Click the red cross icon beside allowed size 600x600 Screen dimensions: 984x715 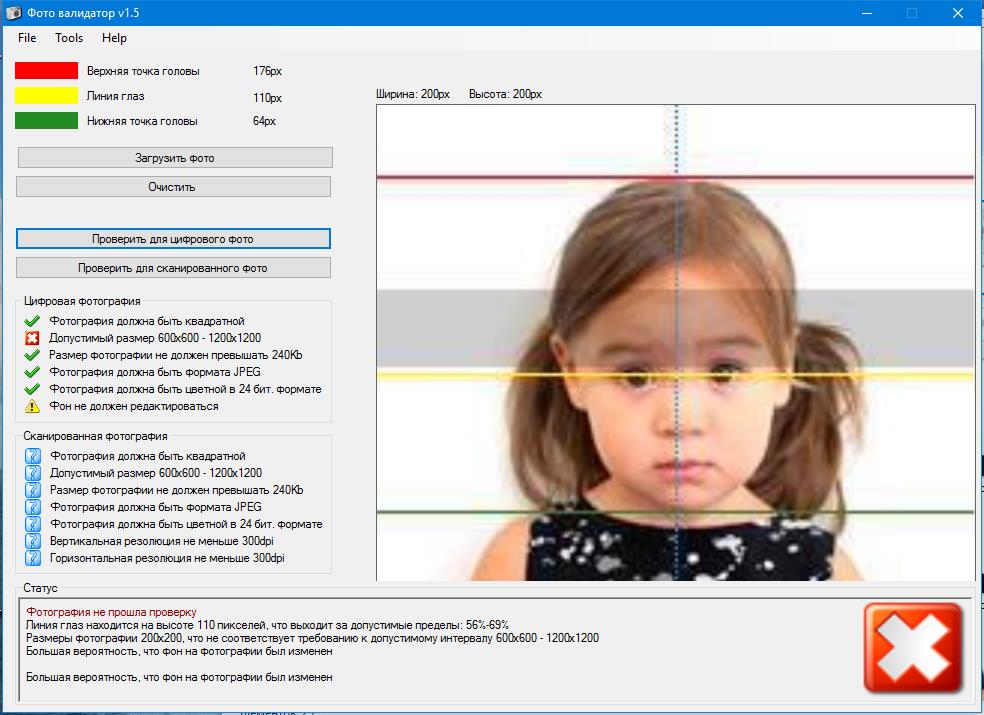click(32, 338)
